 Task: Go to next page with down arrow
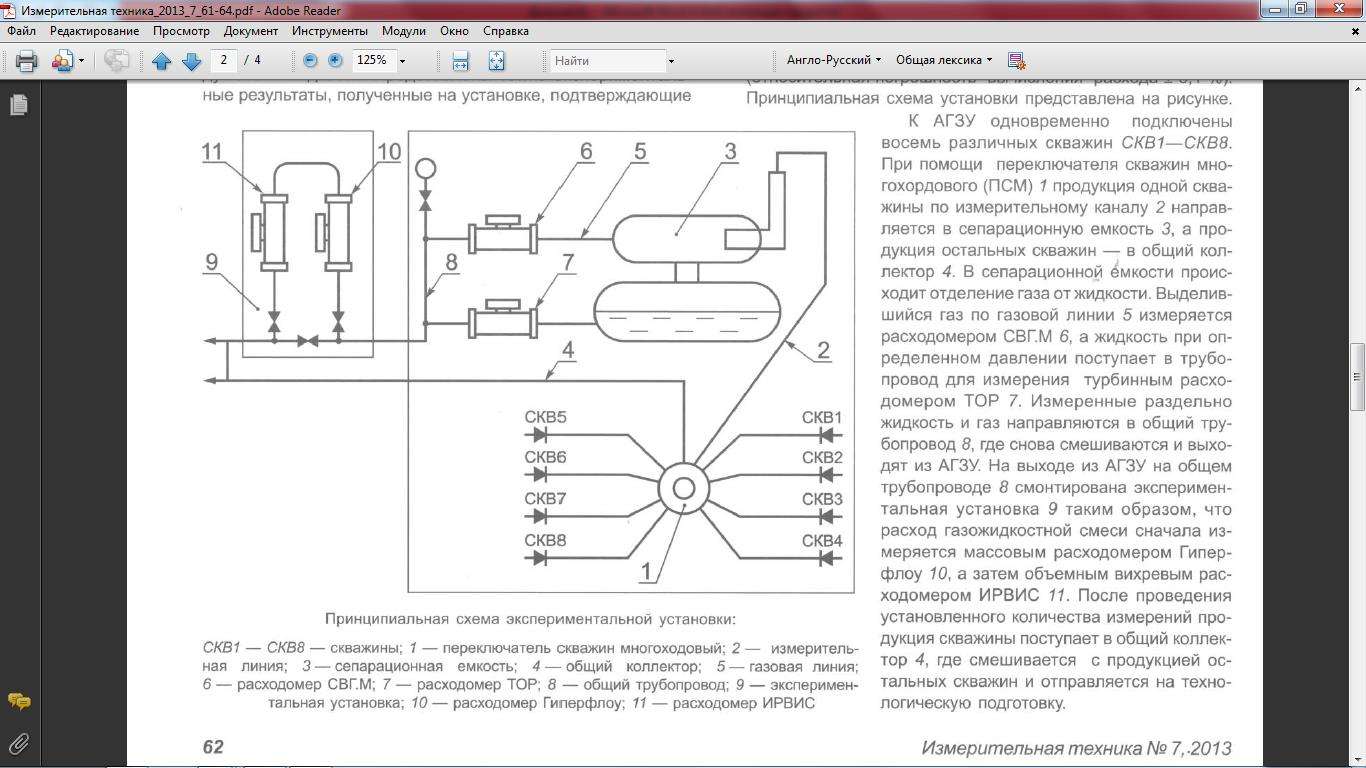191,61
